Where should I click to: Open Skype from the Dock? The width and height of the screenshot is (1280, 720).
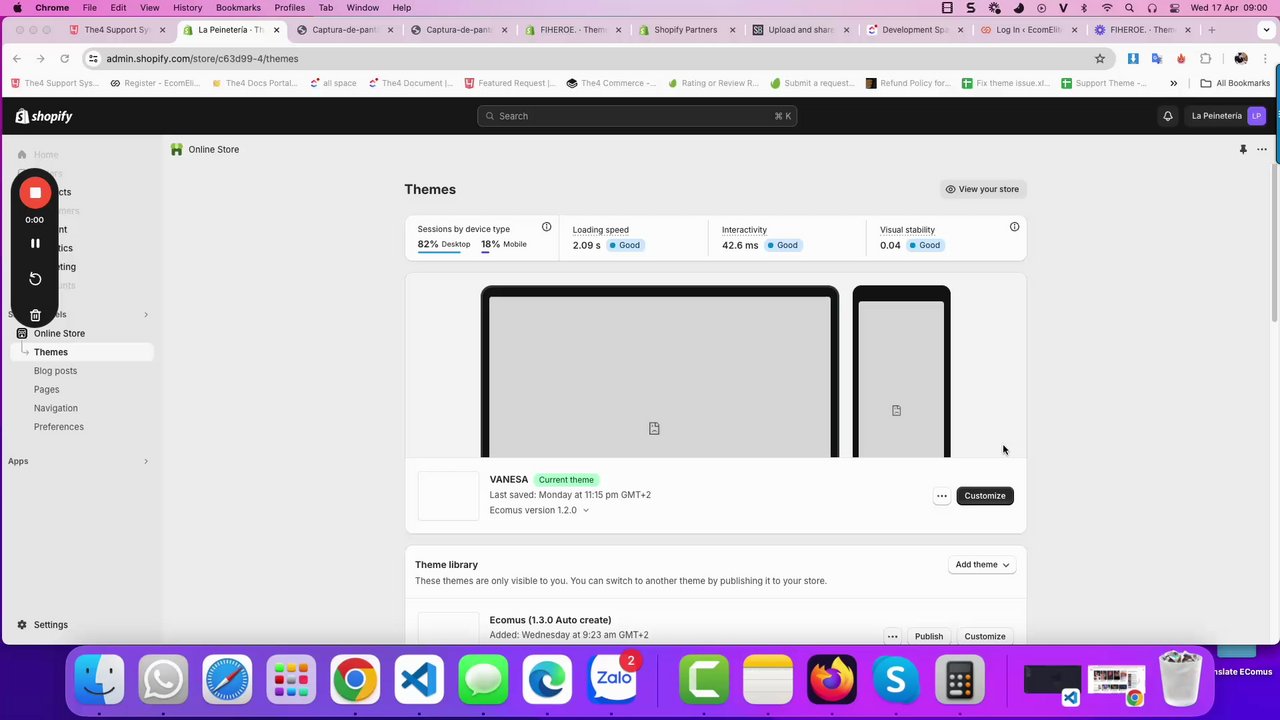point(896,680)
